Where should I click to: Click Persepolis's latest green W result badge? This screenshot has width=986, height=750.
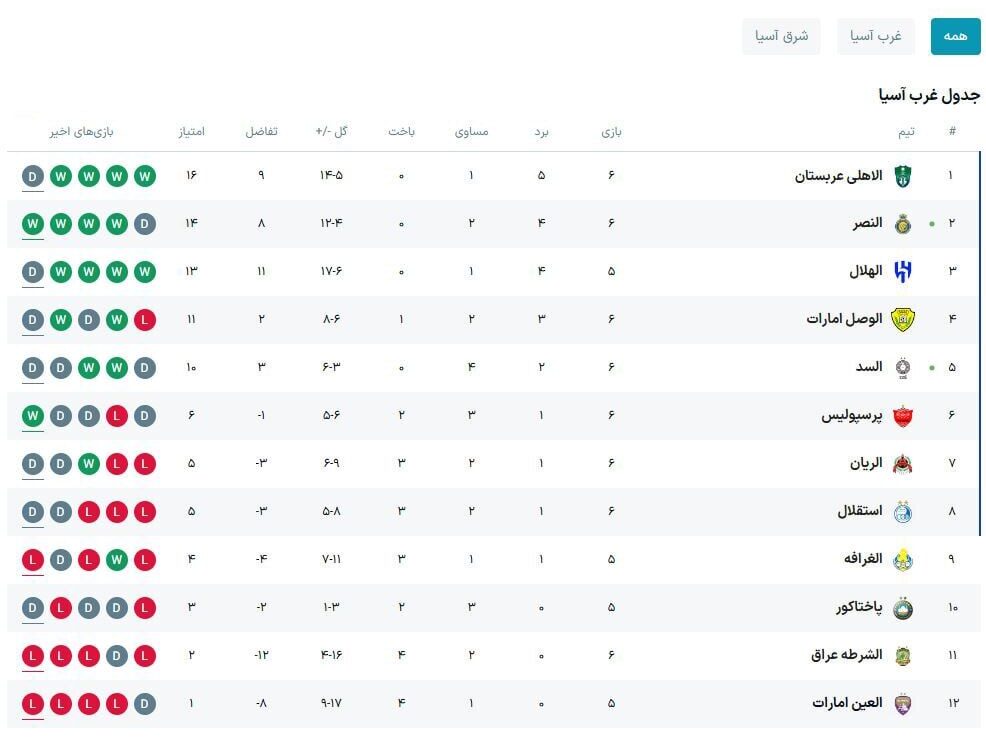coord(33,416)
